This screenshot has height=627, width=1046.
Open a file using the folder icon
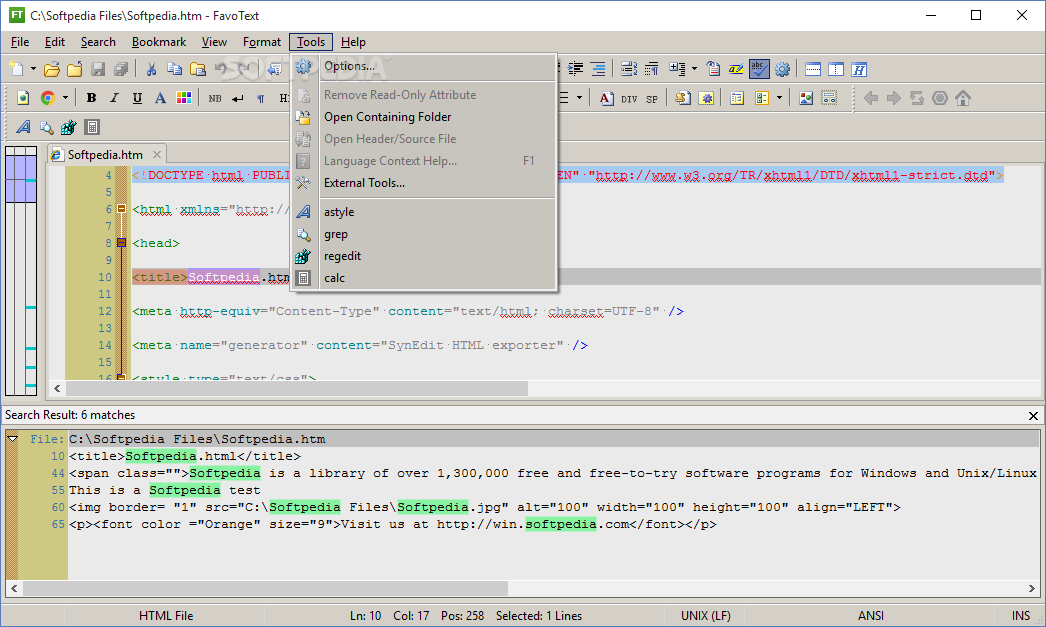pos(52,69)
